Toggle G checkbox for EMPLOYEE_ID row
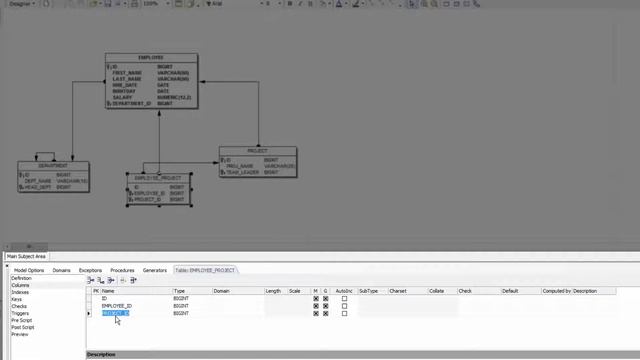This screenshot has width=640, height=360. pyautogui.click(x=326, y=306)
